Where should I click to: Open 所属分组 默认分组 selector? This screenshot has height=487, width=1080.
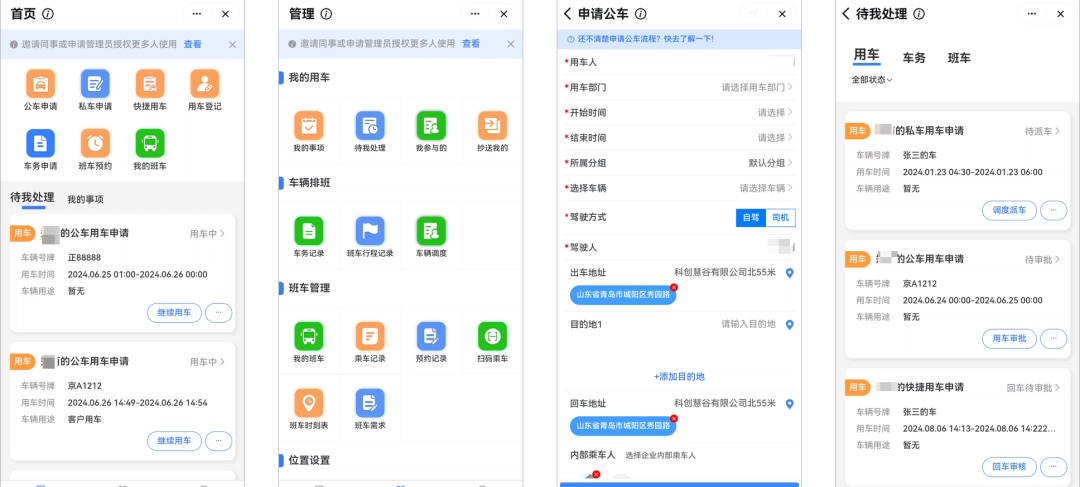point(679,163)
